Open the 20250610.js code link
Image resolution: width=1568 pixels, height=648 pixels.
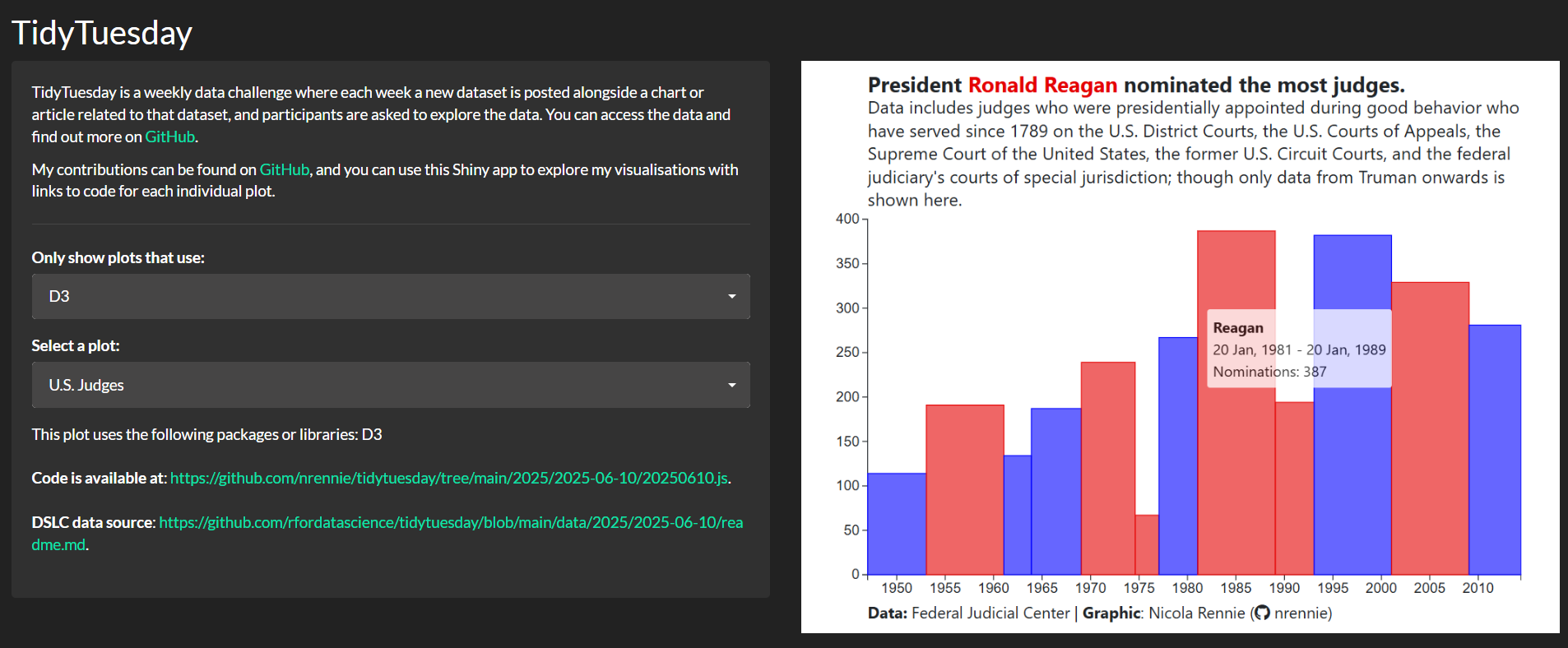click(x=448, y=478)
